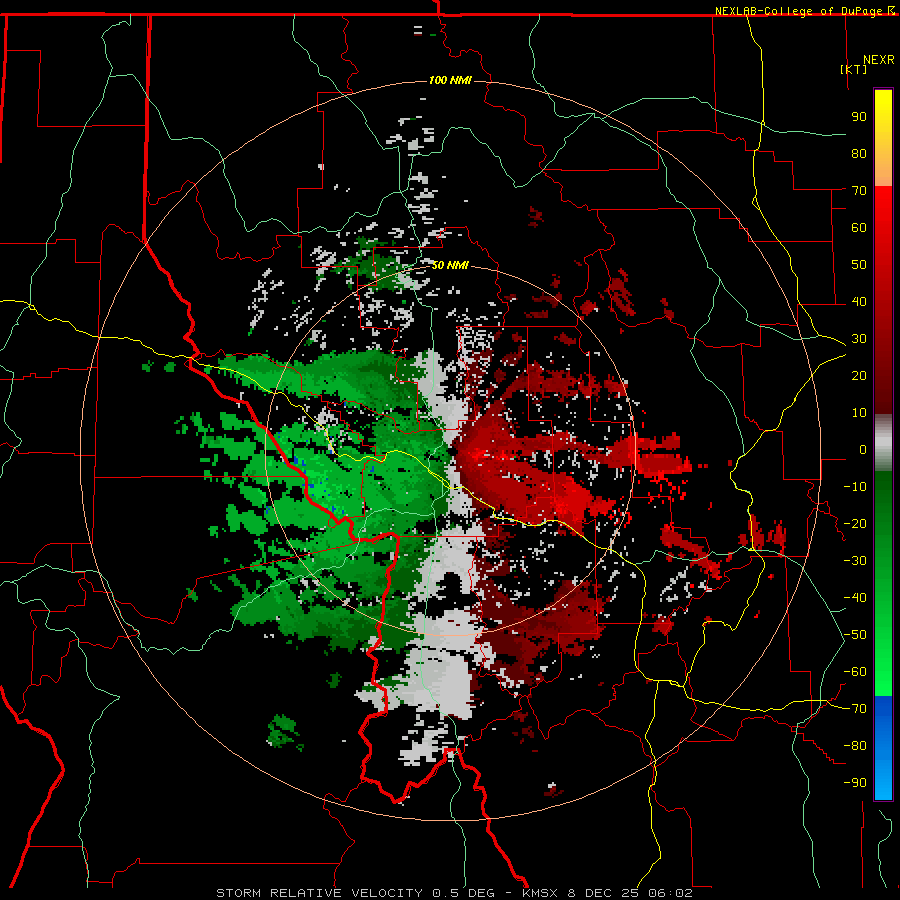
Task: Click the -10 value on velocity scale
Action: (855, 487)
